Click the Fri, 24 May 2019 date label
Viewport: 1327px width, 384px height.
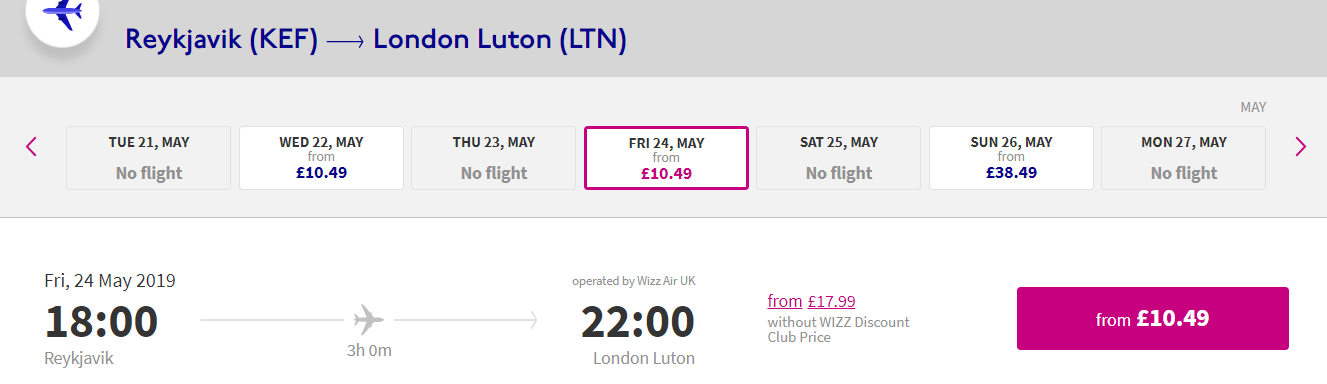click(x=110, y=281)
